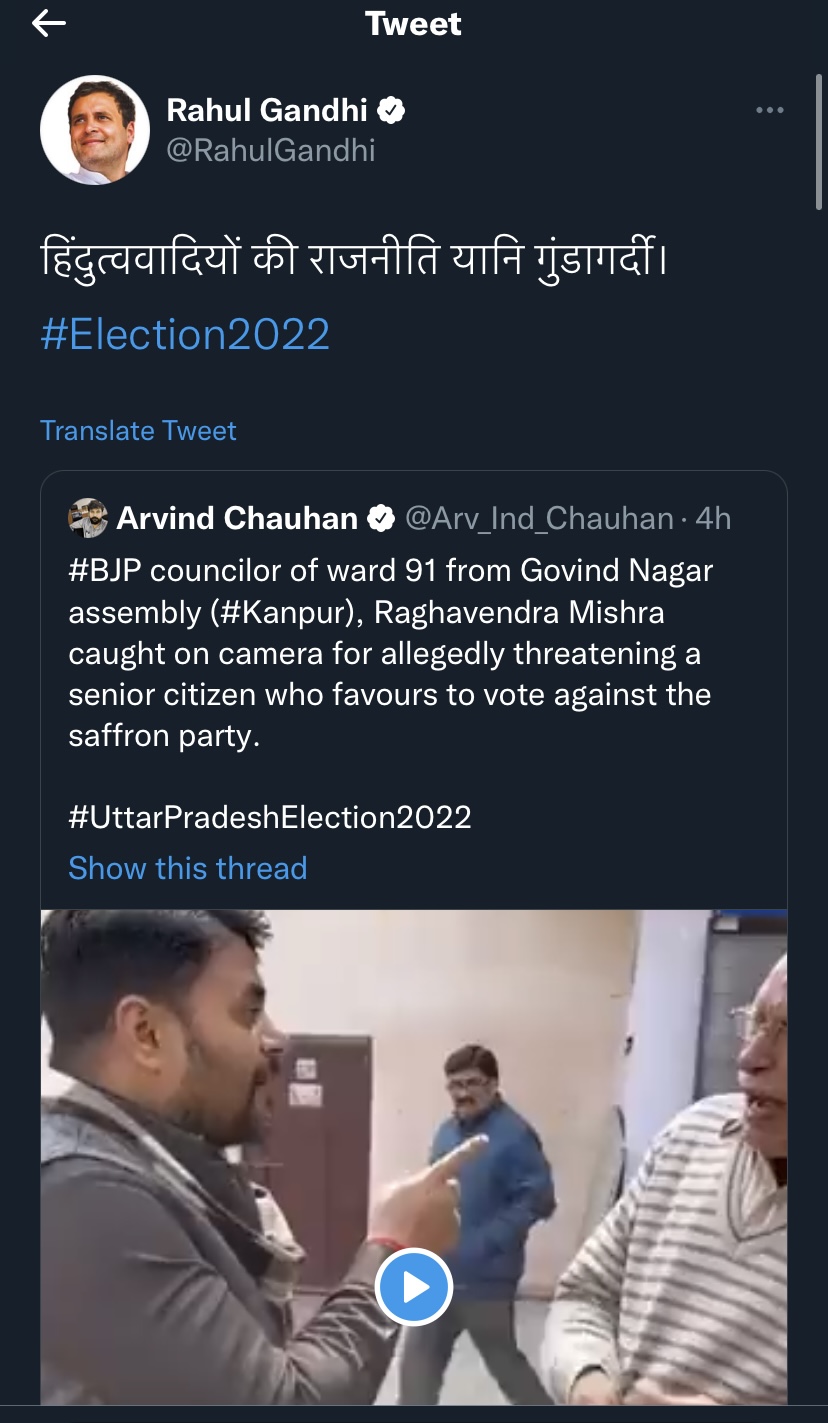Viewport: 828px width, 1423px height.
Task: Click Arvind Chauhan's small avatar
Action: point(87,518)
